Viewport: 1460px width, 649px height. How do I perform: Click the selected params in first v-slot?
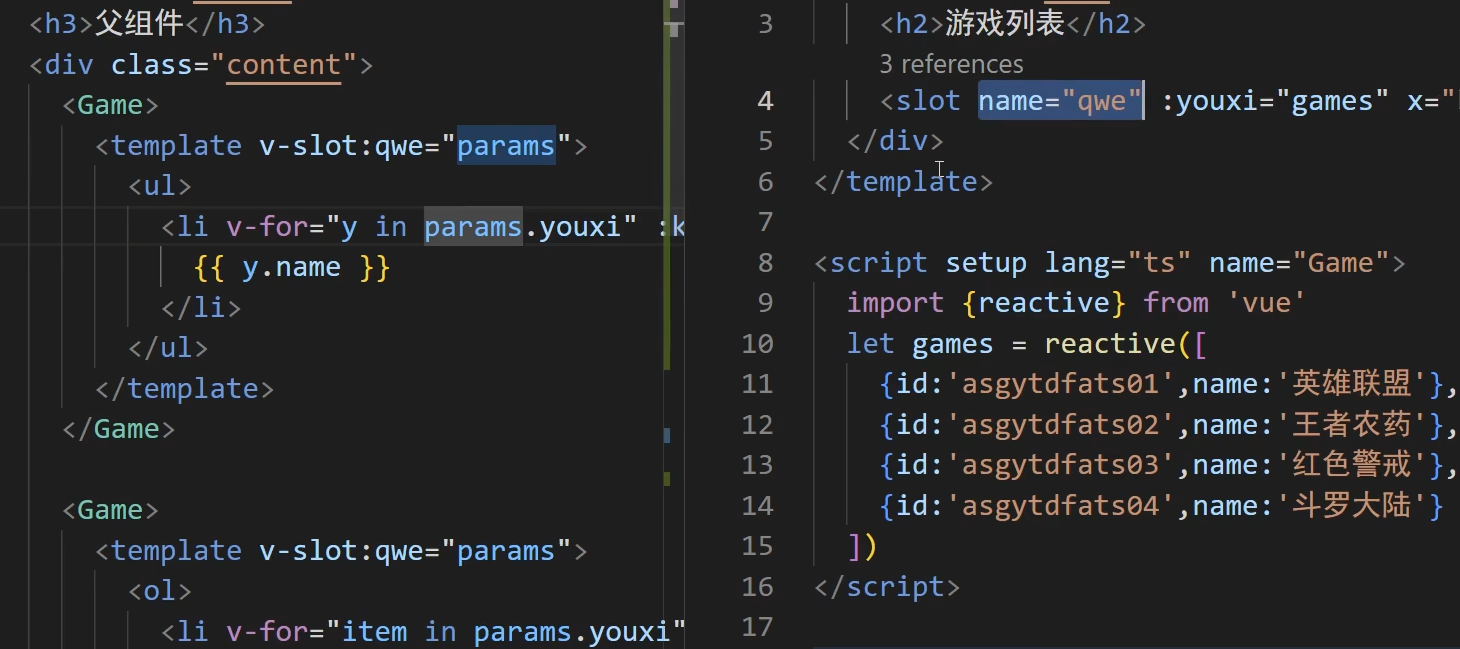pos(505,146)
